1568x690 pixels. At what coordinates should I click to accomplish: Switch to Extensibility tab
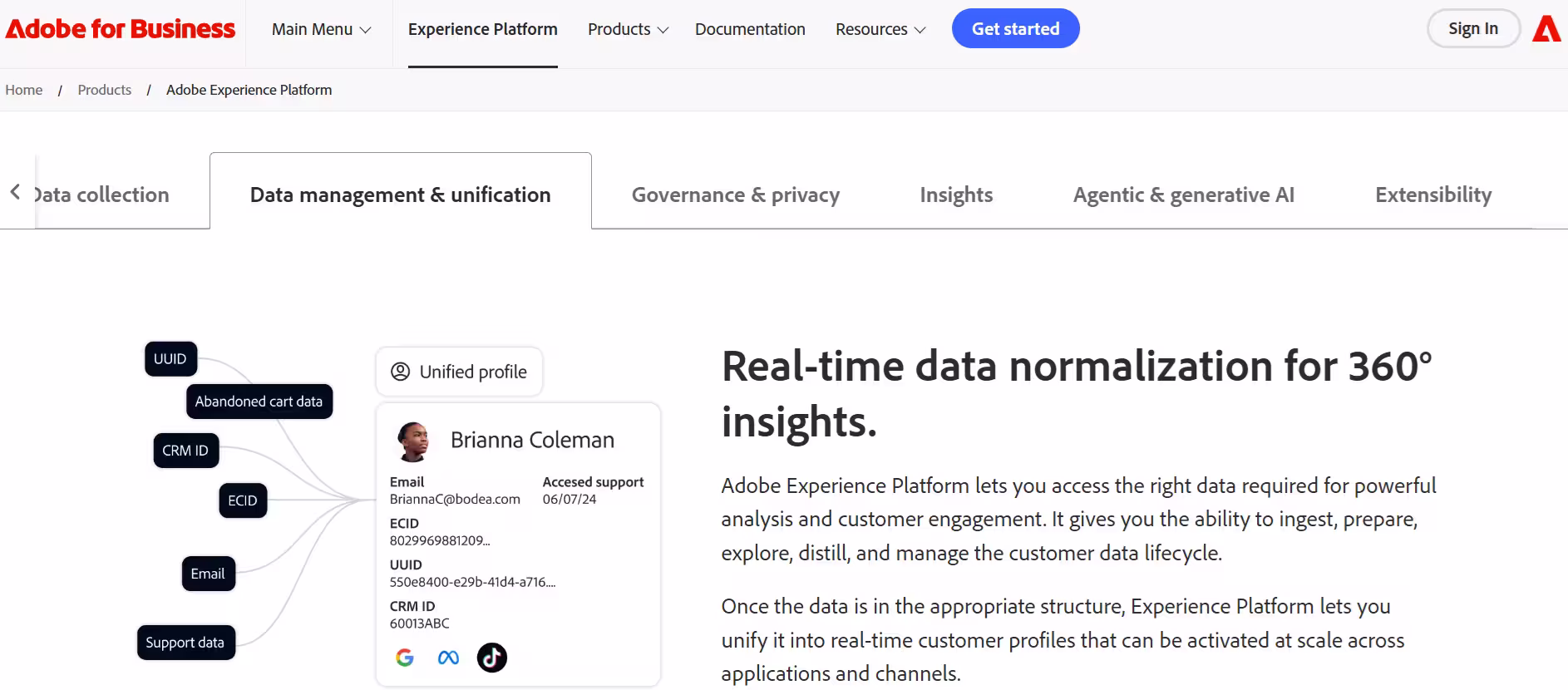(1433, 195)
